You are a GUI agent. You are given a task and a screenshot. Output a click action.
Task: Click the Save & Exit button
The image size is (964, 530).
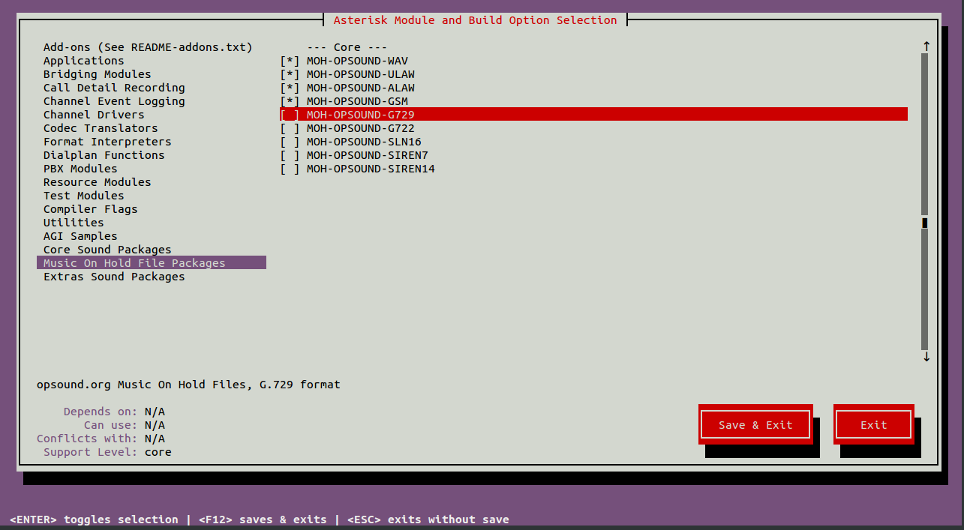pos(756,425)
